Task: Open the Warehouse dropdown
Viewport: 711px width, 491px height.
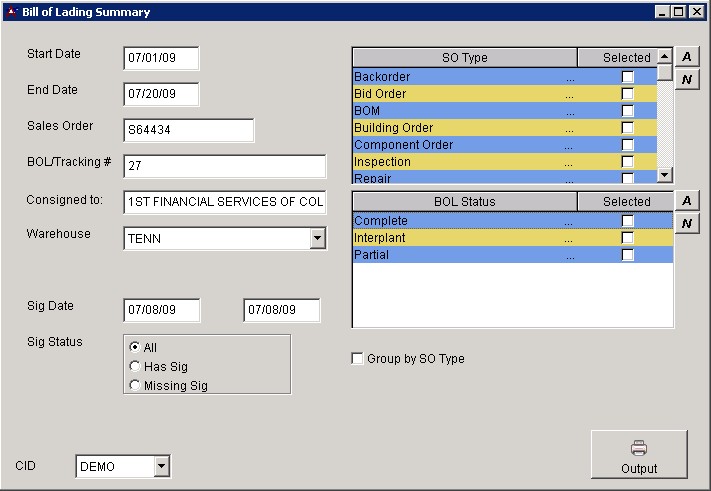Action: [x=317, y=239]
